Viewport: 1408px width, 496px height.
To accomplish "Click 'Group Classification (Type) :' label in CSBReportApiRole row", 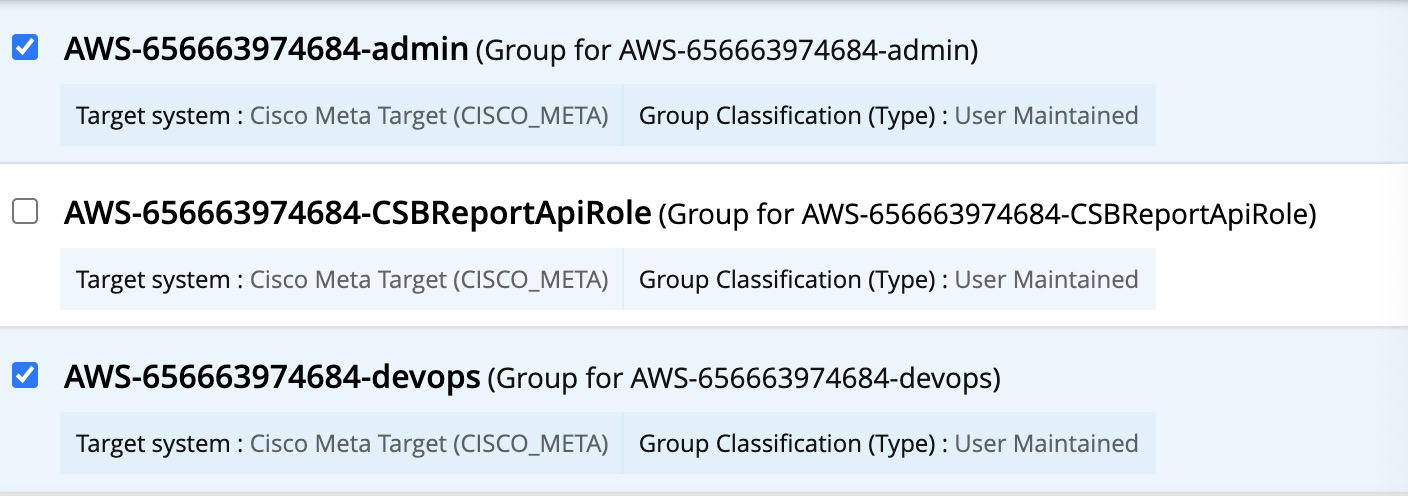I will (793, 280).
